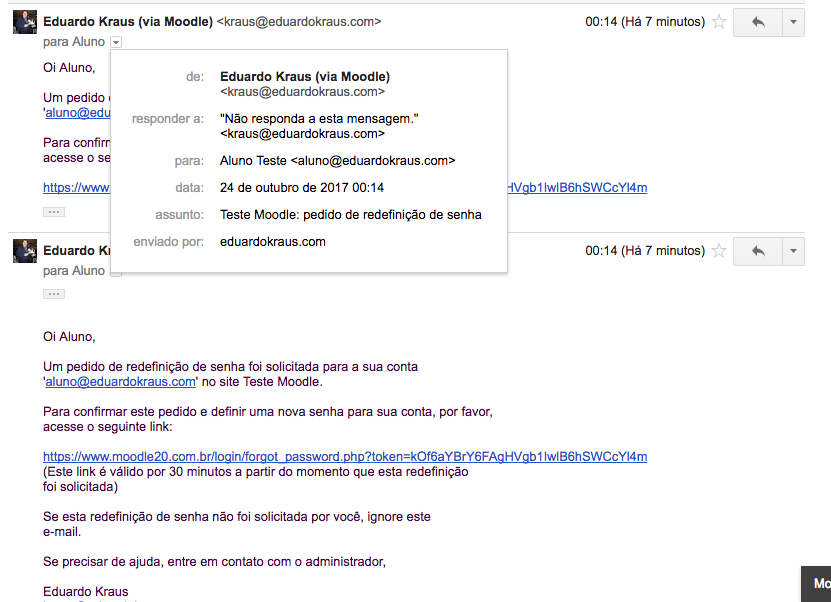The height and width of the screenshot is (602, 831).
Task: Collapse details arrow next to 'para Aluno'
Action: [x=116, y=42]
